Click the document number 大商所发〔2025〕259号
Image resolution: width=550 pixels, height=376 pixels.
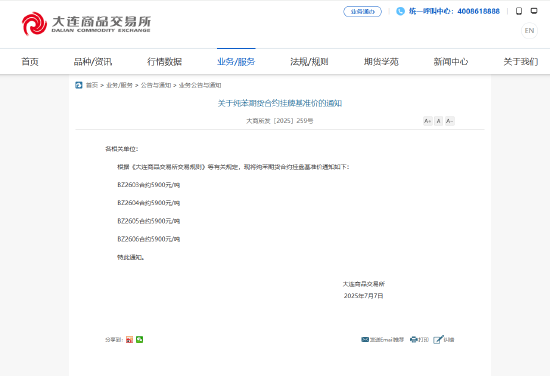point(280,121)
